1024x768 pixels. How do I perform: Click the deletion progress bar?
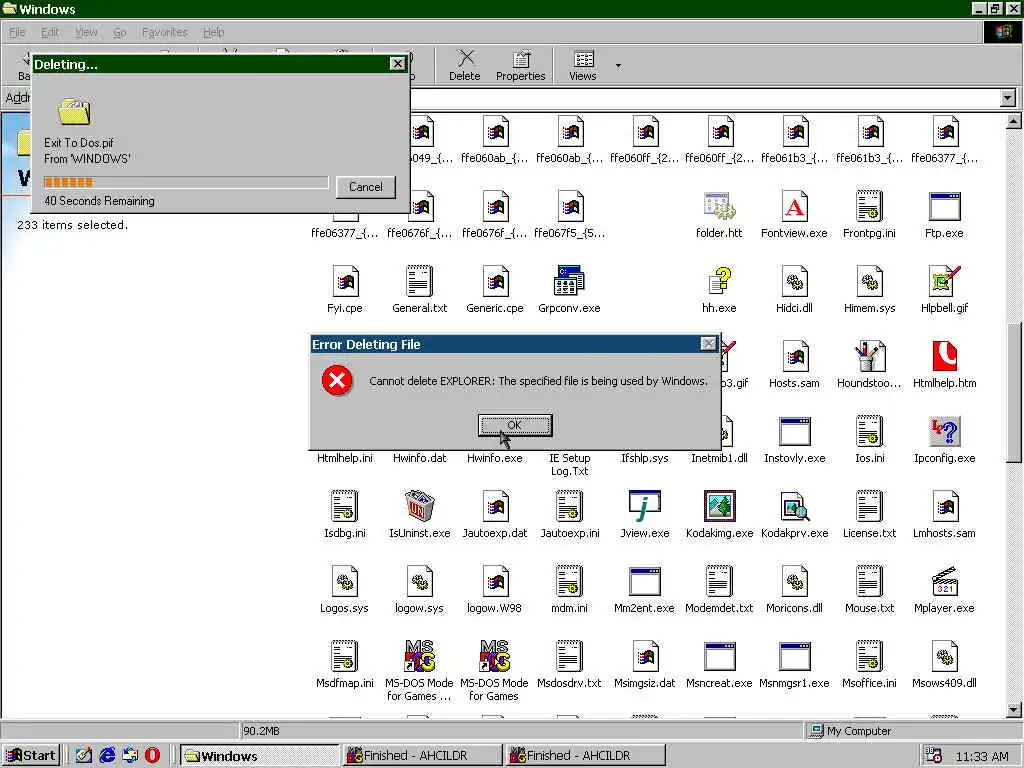pos(185,182)
